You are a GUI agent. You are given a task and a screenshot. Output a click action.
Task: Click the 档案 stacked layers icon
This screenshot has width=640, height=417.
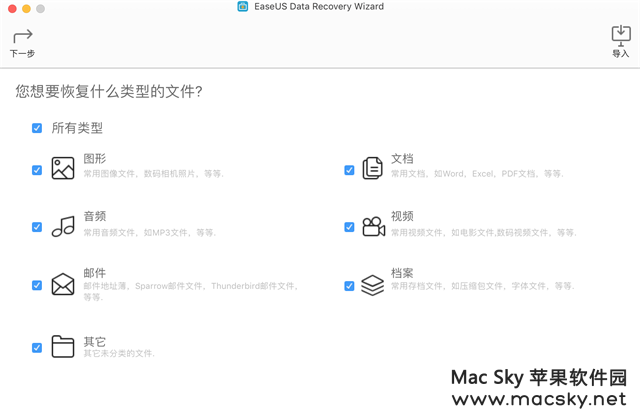tap(373, 285)
